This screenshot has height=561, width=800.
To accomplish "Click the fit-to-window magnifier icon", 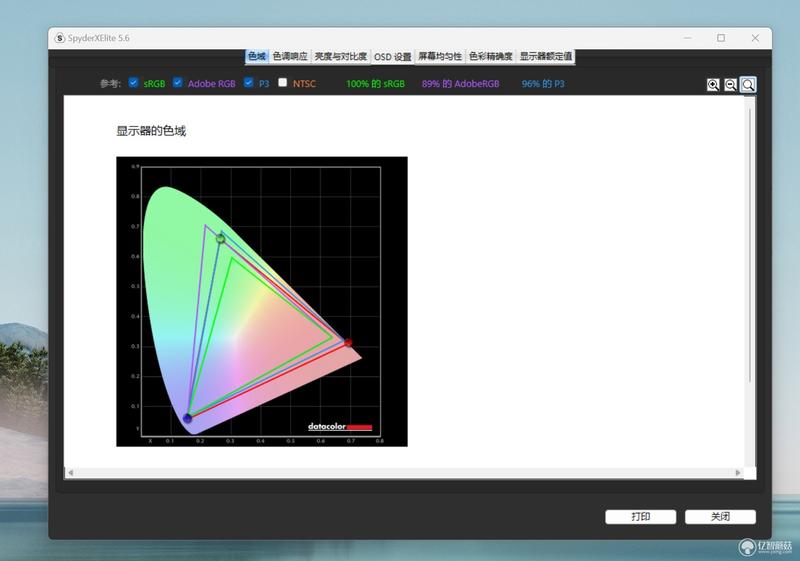I will pyautogui.click(x=748, y=85).
